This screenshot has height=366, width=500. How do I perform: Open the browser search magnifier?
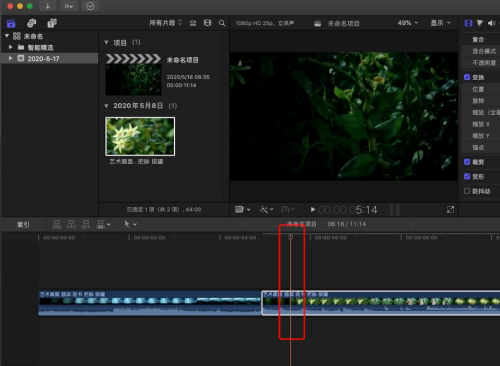point(222,23)
